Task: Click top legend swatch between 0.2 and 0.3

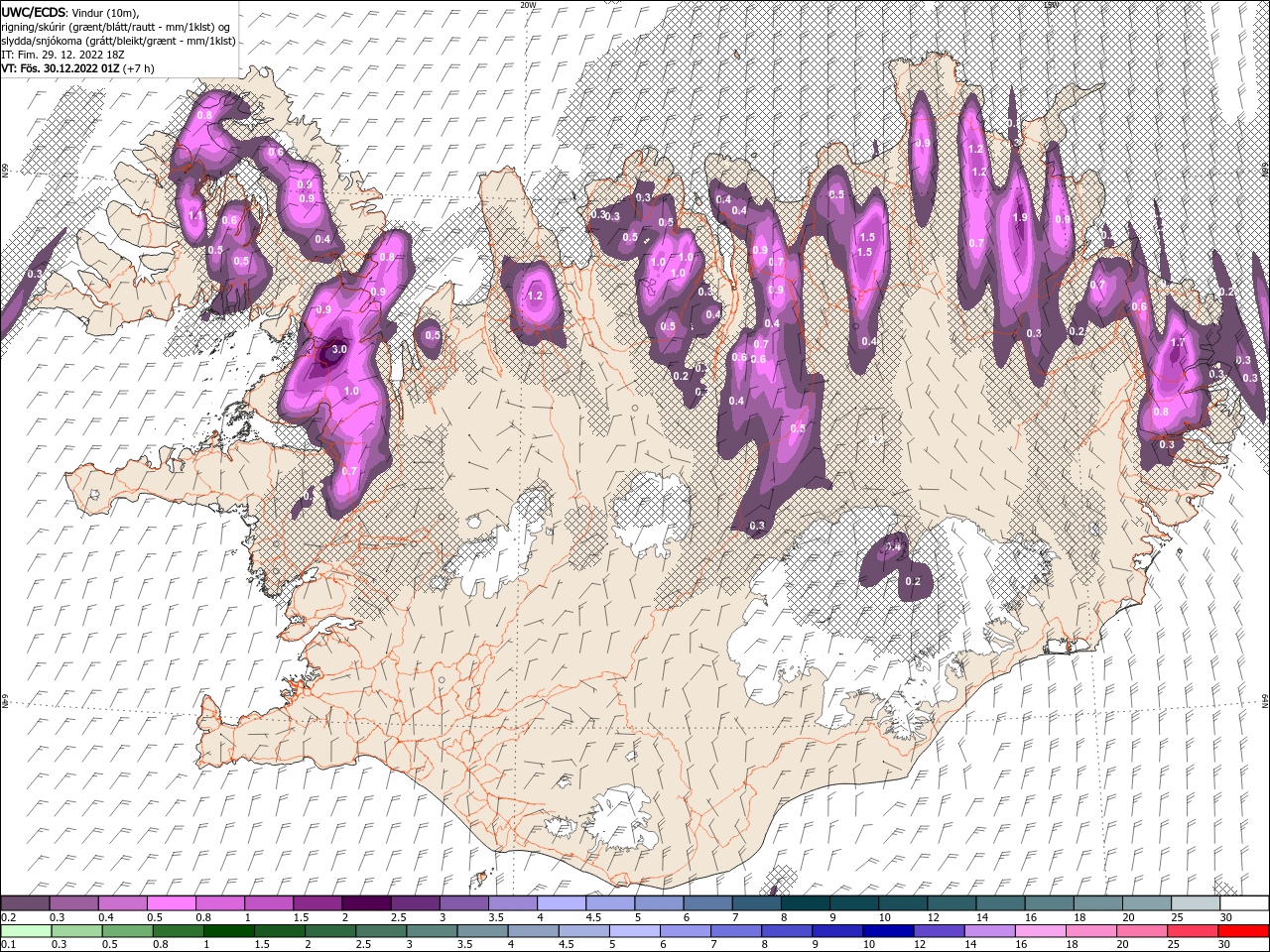Action: [26, 903]
